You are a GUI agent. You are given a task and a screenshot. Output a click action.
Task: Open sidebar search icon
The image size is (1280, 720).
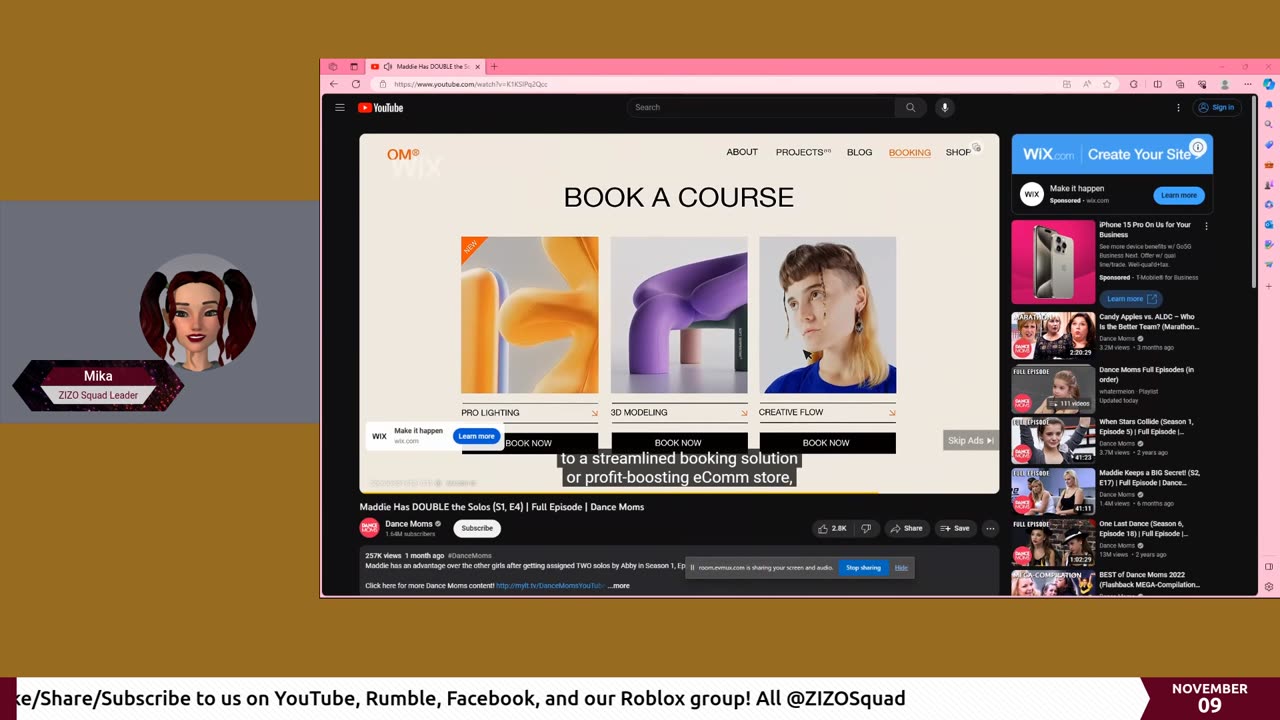(x=1269, y=124)
